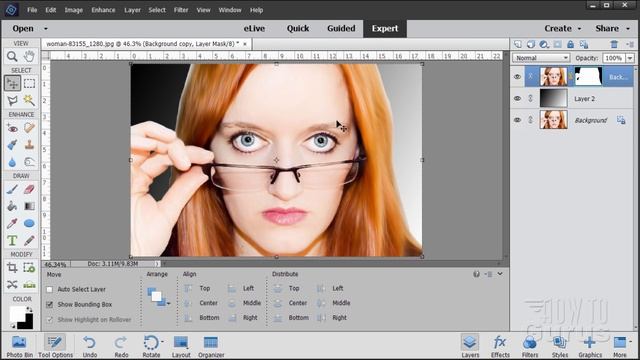Hide the Background layer eye
Screen dimensions: 640x360
click(517, 120)
